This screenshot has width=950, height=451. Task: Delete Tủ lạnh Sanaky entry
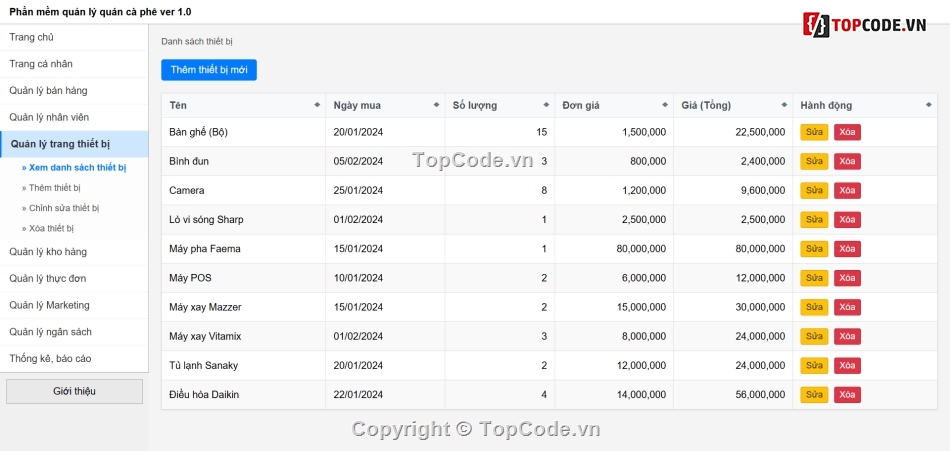tap(847, 366)
